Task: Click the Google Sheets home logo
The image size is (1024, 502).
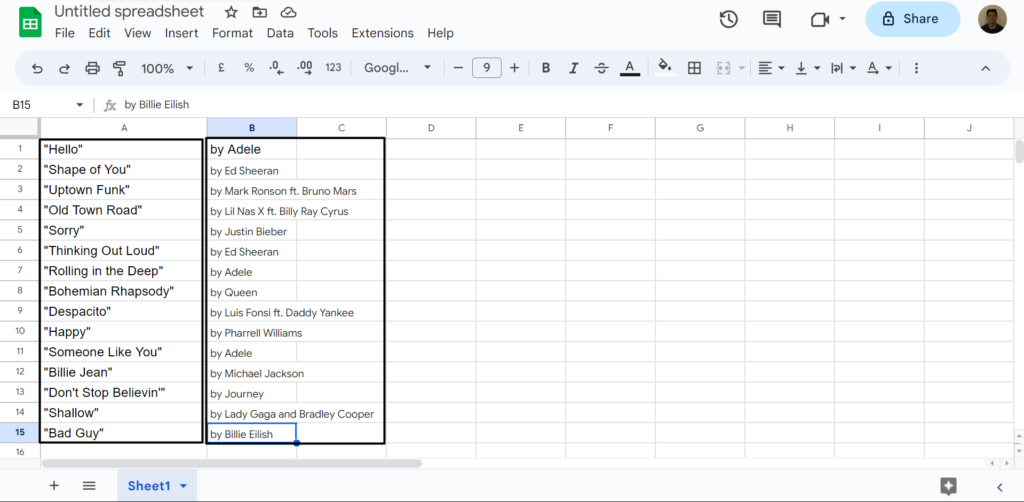Action: [x=30, y=22]
